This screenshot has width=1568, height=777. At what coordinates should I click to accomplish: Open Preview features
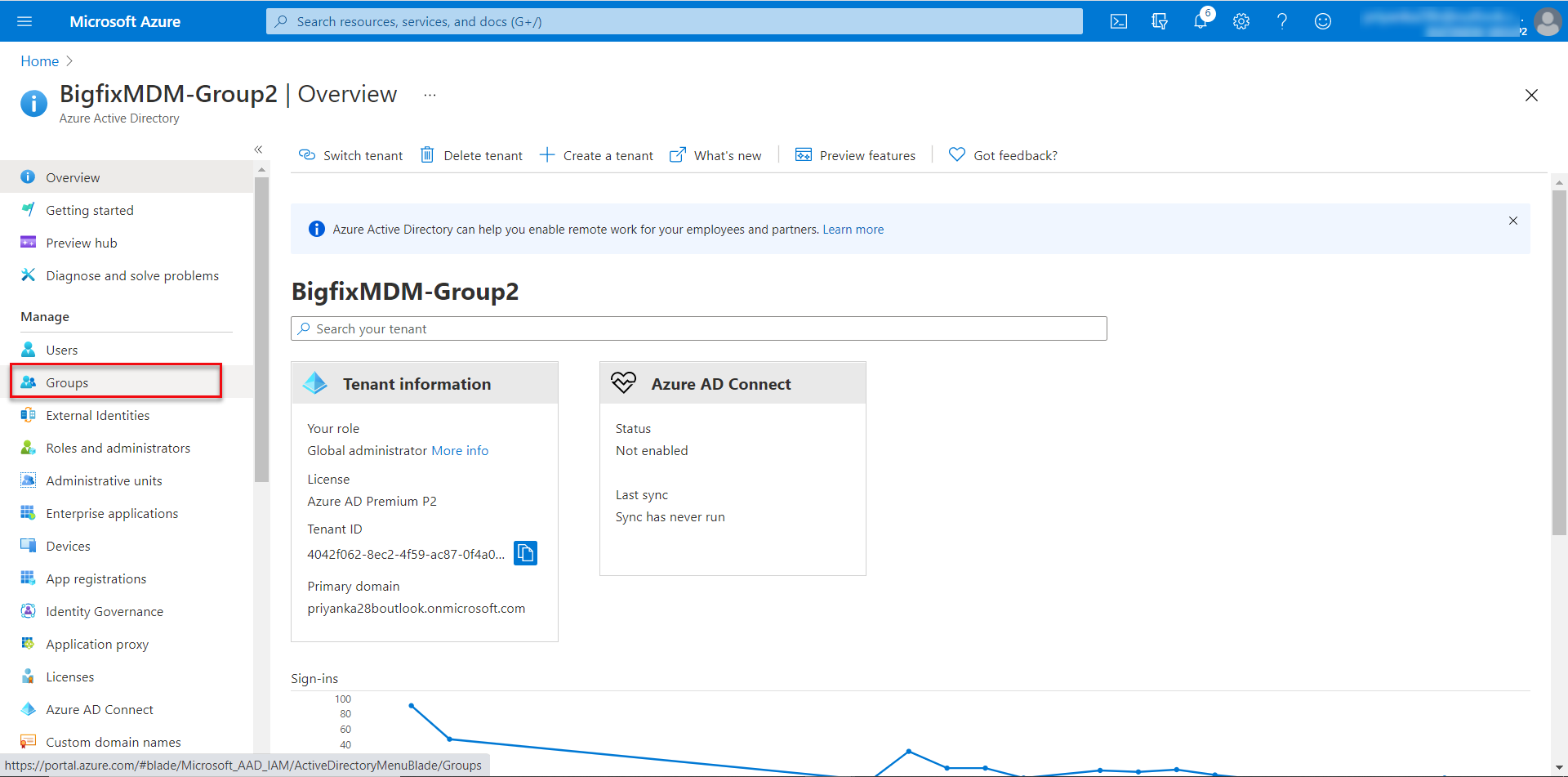pos(855,155)
